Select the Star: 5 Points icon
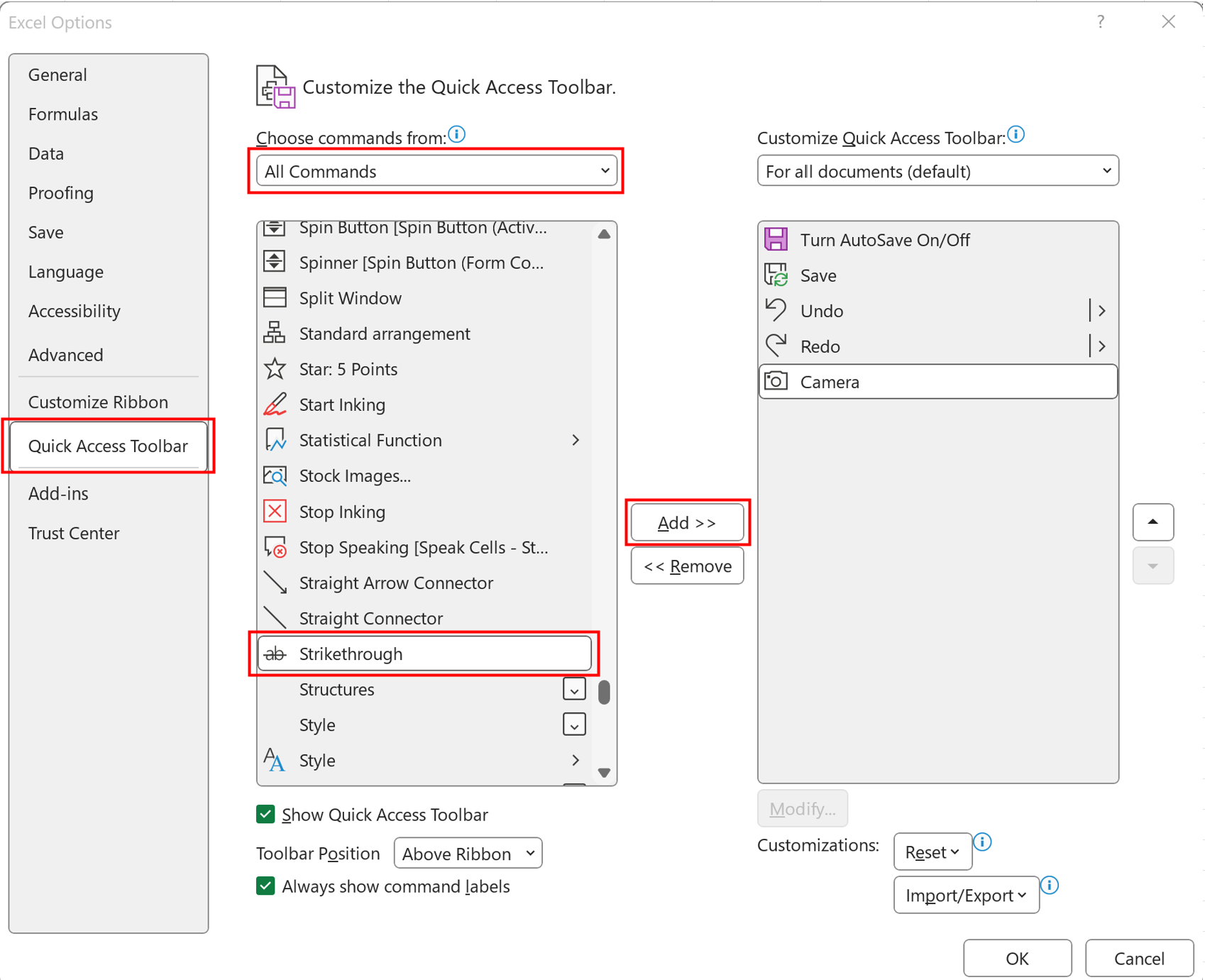1205x980 pixels. pos(275,368)
